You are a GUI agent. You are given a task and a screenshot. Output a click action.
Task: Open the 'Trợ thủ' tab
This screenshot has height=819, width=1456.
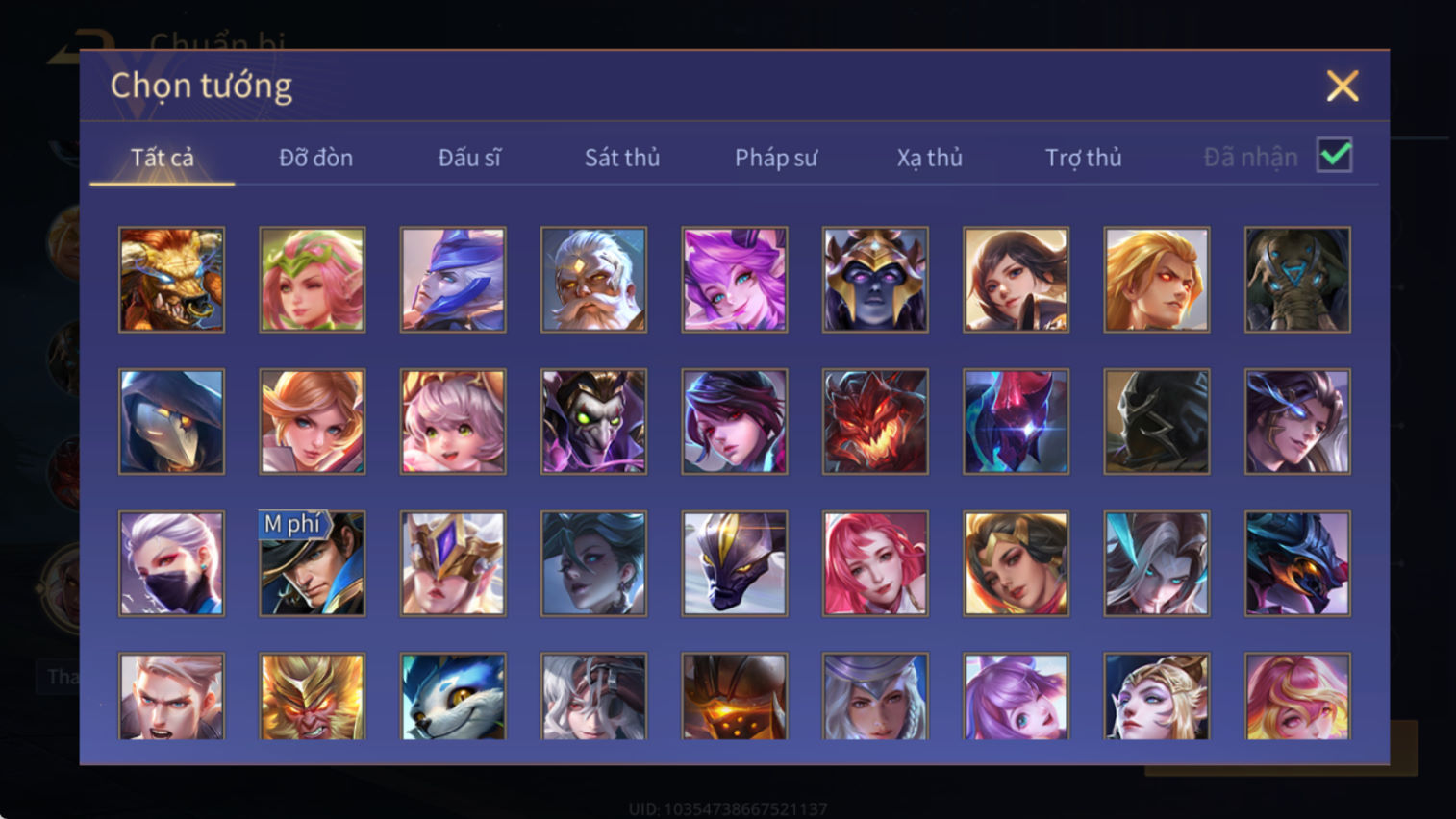[1084, 158]
